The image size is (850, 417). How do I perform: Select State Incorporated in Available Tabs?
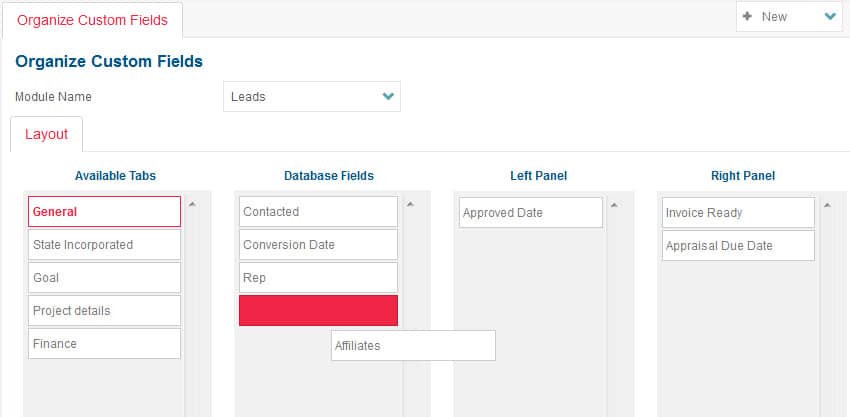[x=104, y=245]
